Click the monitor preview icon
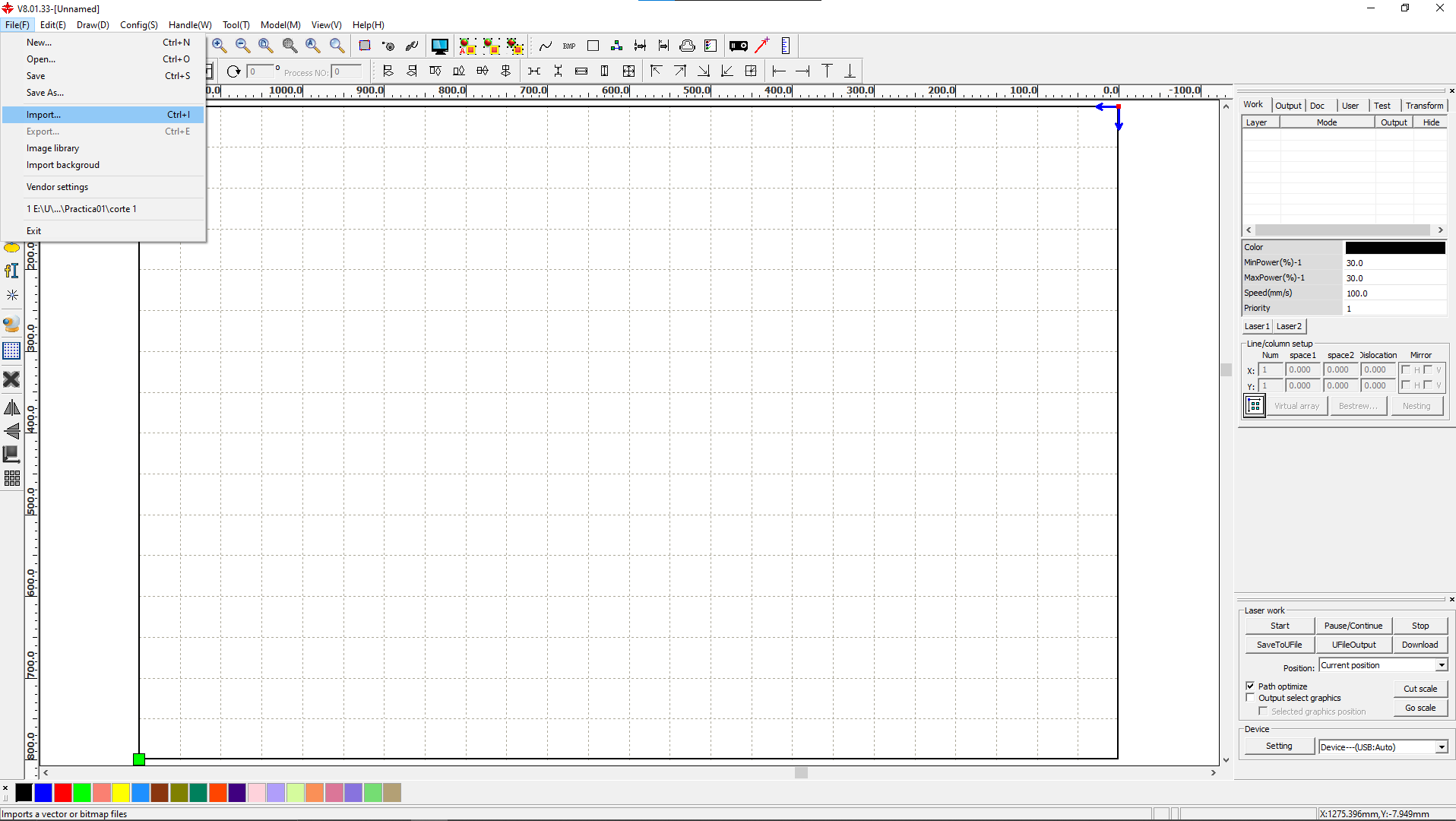The height and width of the screenshot is (821, 1456). (439, 46)
